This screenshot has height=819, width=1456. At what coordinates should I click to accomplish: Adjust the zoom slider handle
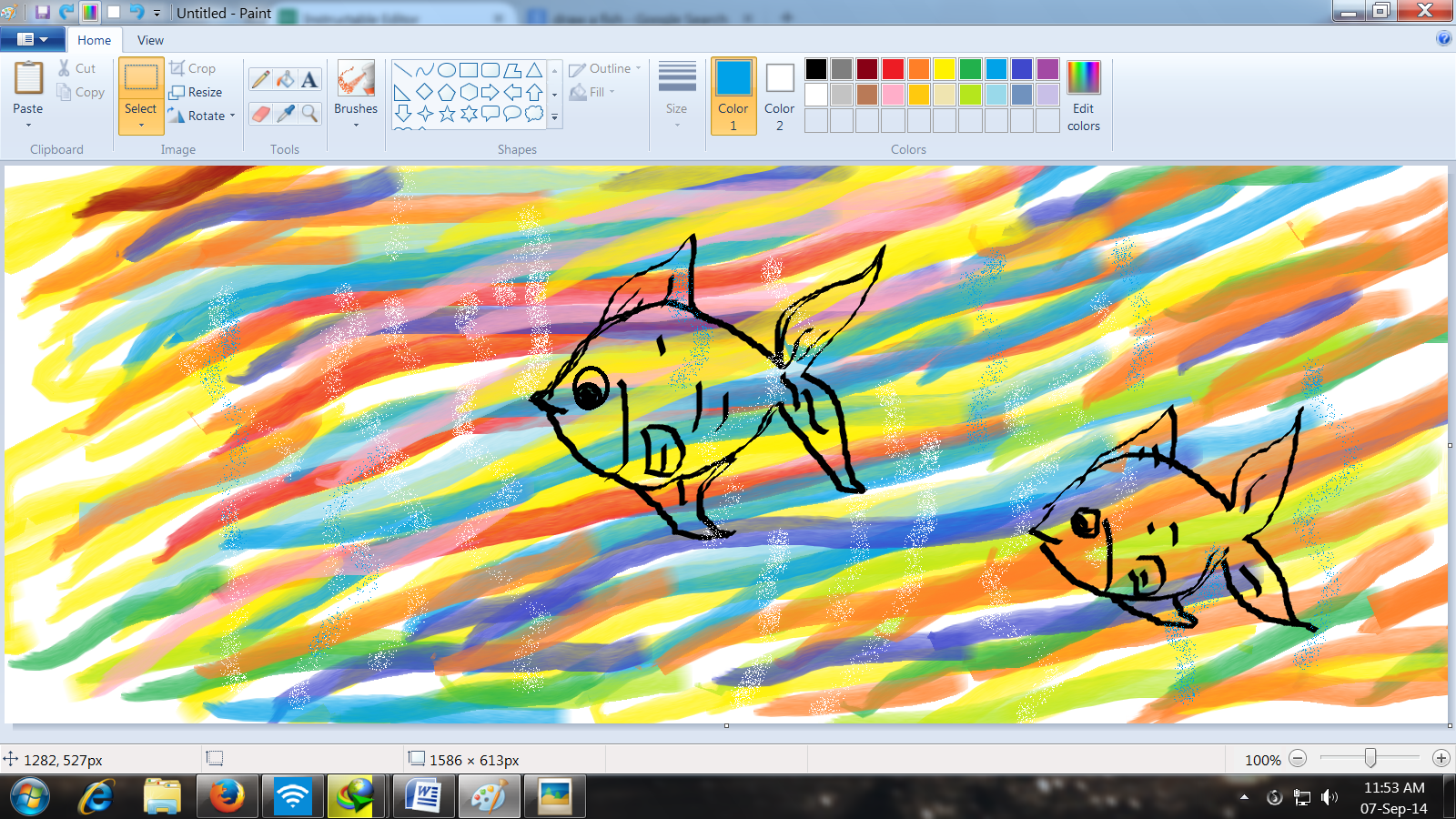click(1370, 758)
